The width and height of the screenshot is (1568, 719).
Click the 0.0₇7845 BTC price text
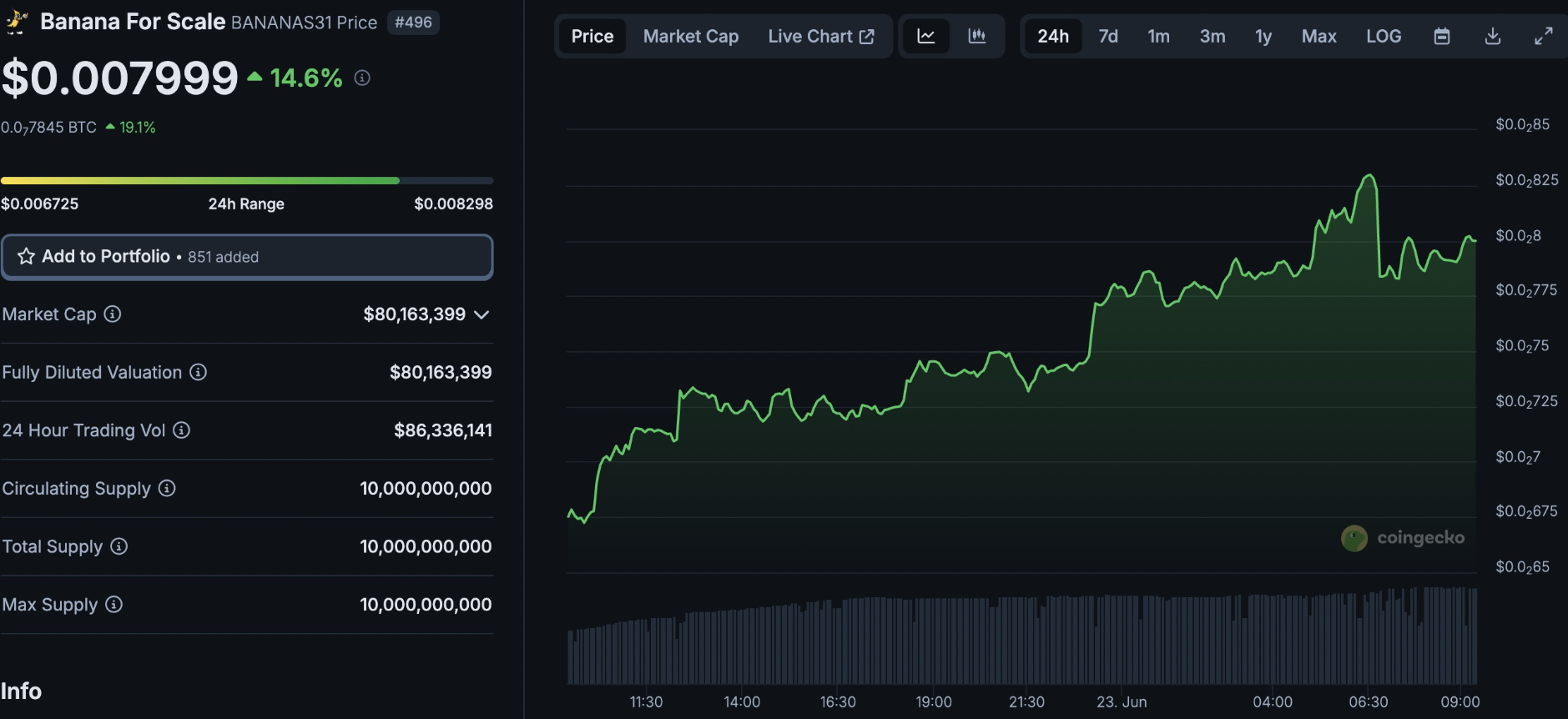click(49, 128)
